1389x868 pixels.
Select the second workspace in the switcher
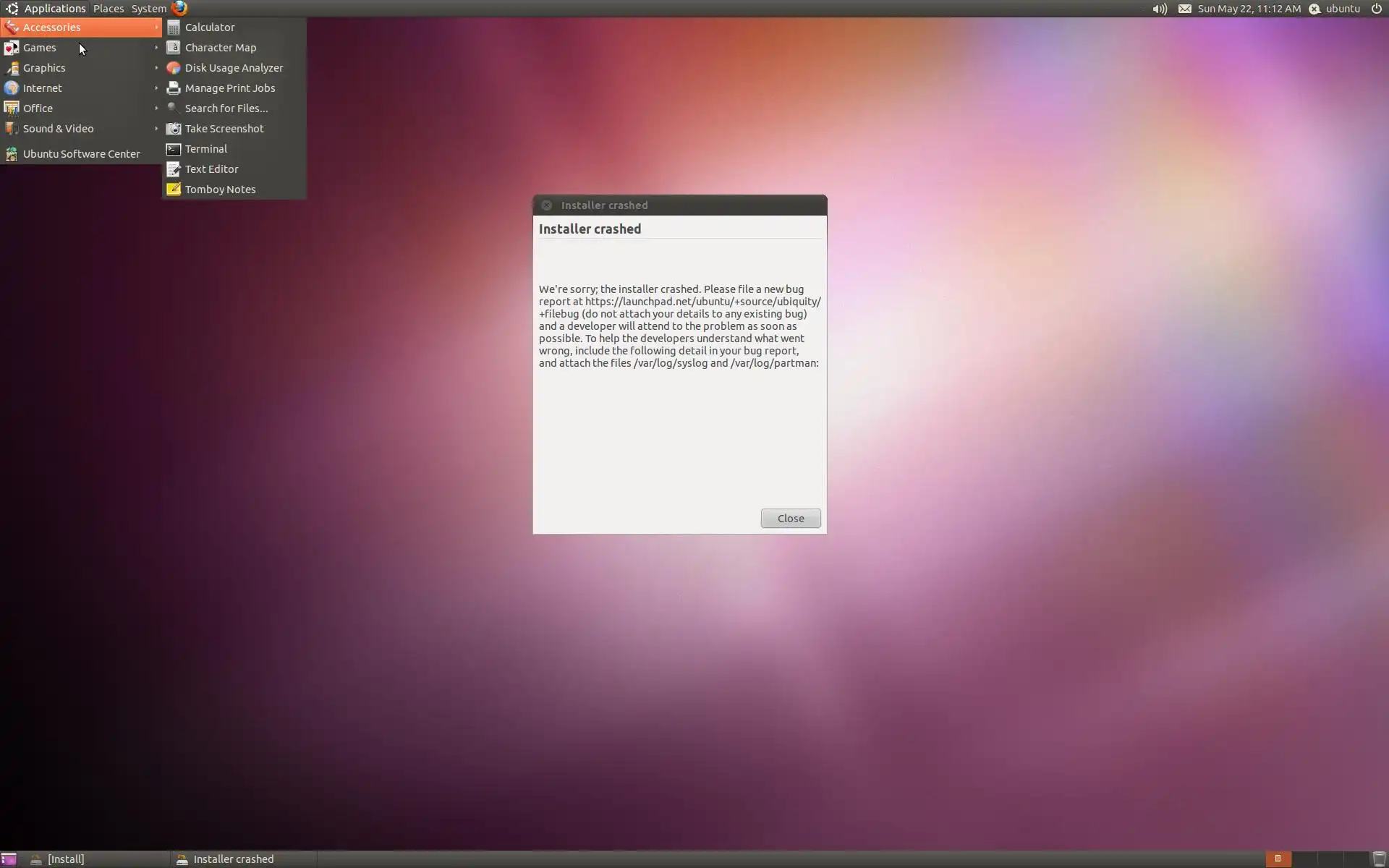click(x=1304, y=859)
